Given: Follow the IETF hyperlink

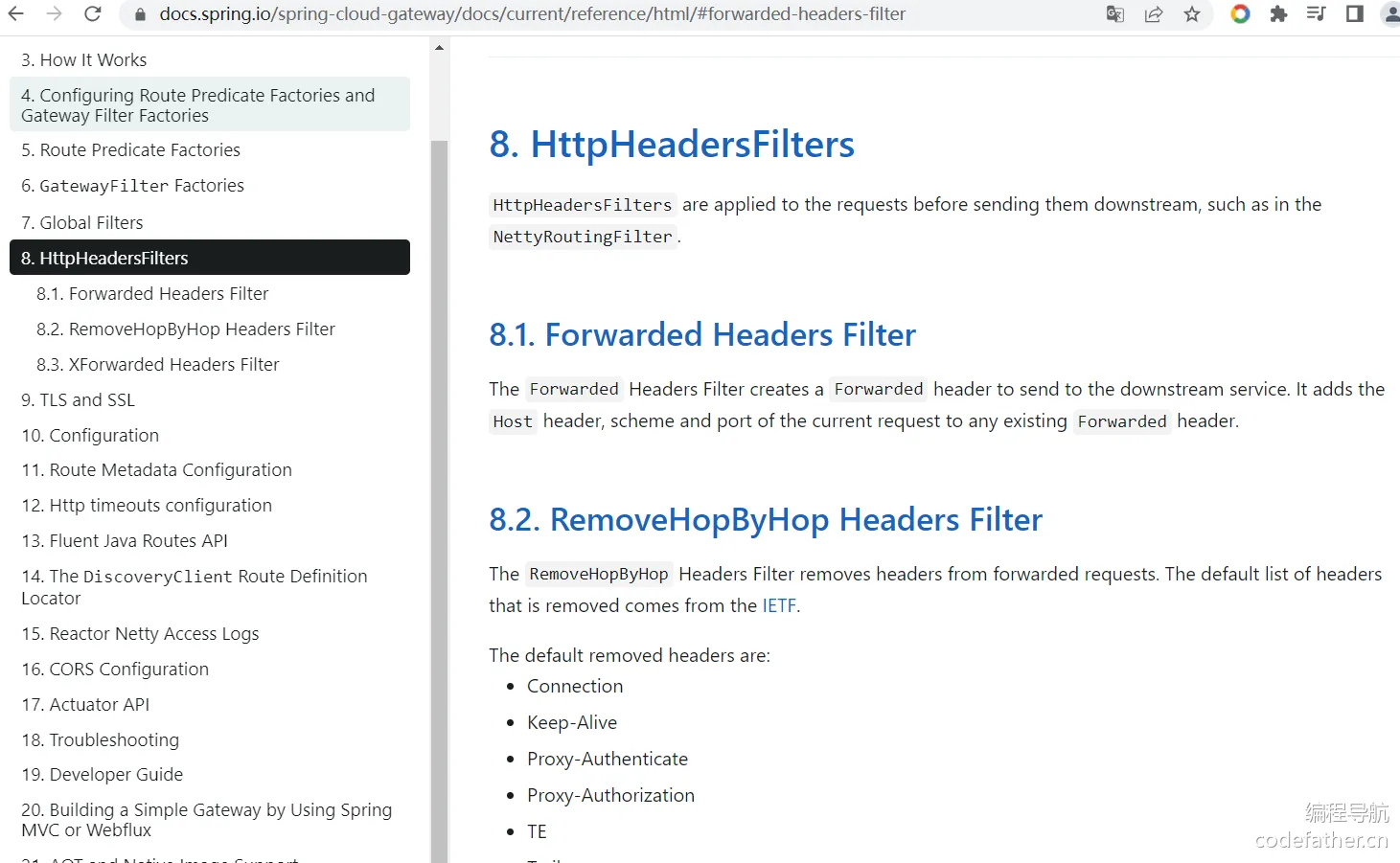Looking at the screenshot, I should click(x=779, y=606).
